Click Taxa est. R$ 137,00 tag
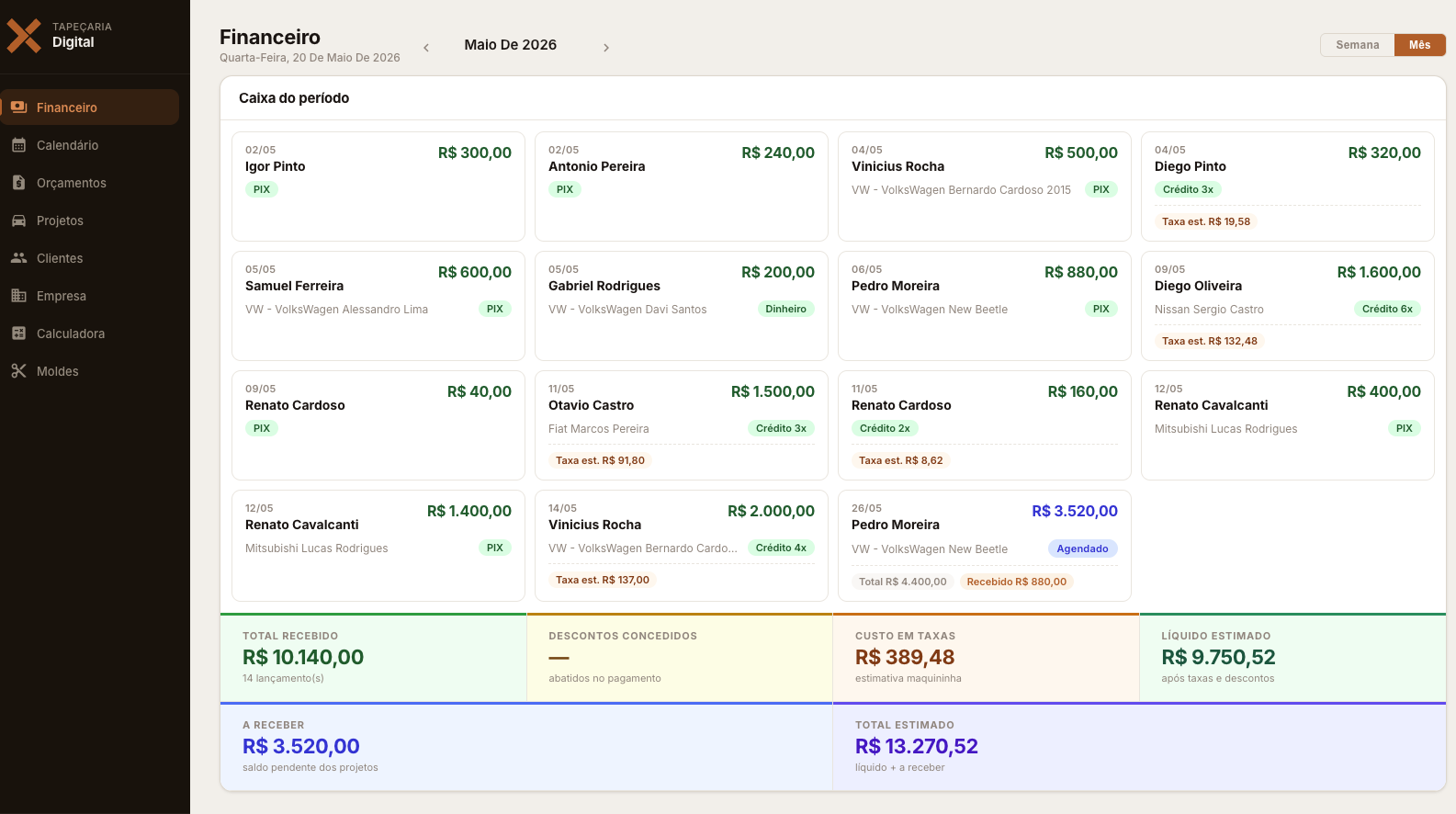Viewport: 1456px width, 814px height. point(603,580)
